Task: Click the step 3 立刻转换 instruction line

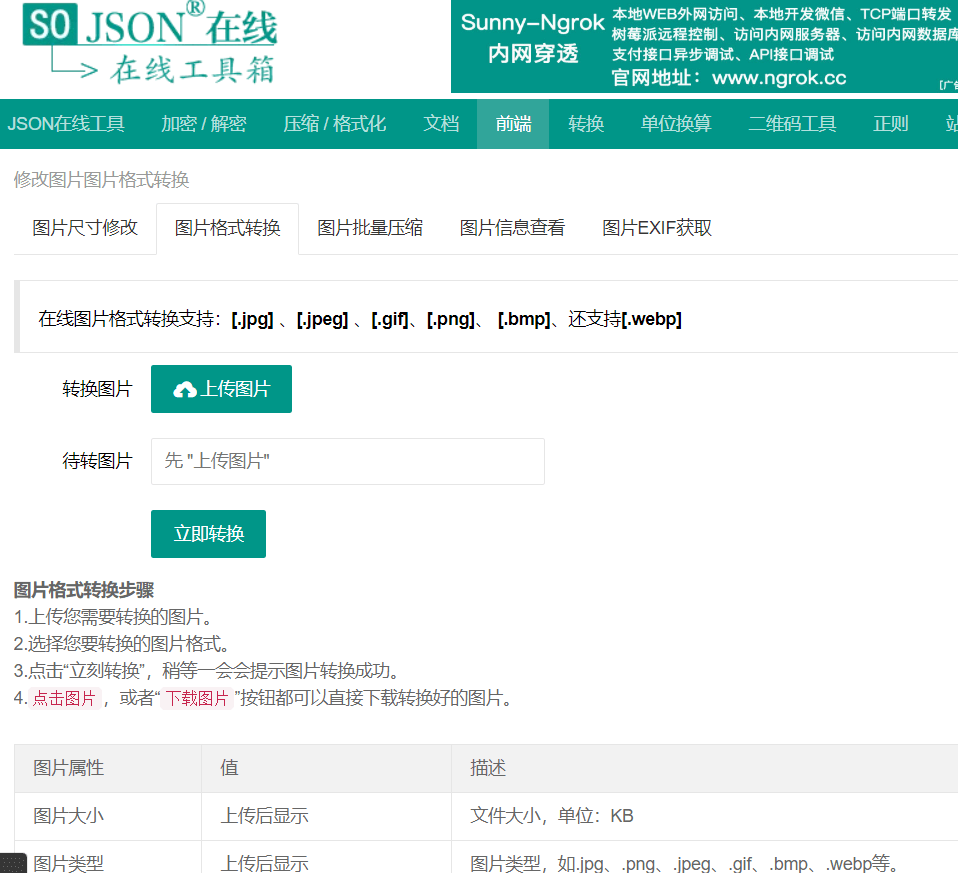Action: [207, 671]
